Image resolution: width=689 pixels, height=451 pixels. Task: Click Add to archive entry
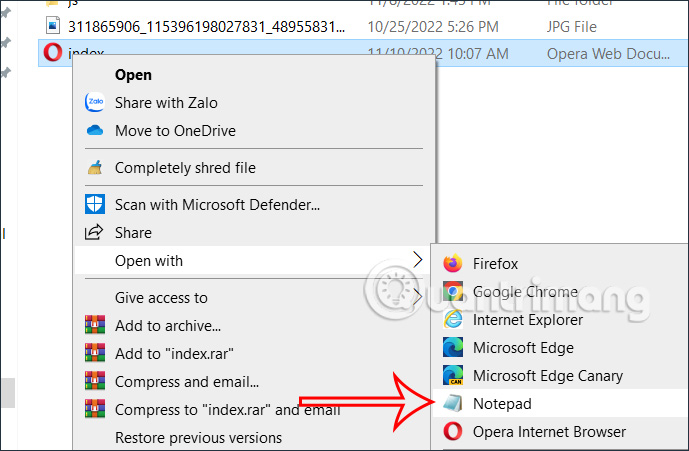(x=168, y=325)
